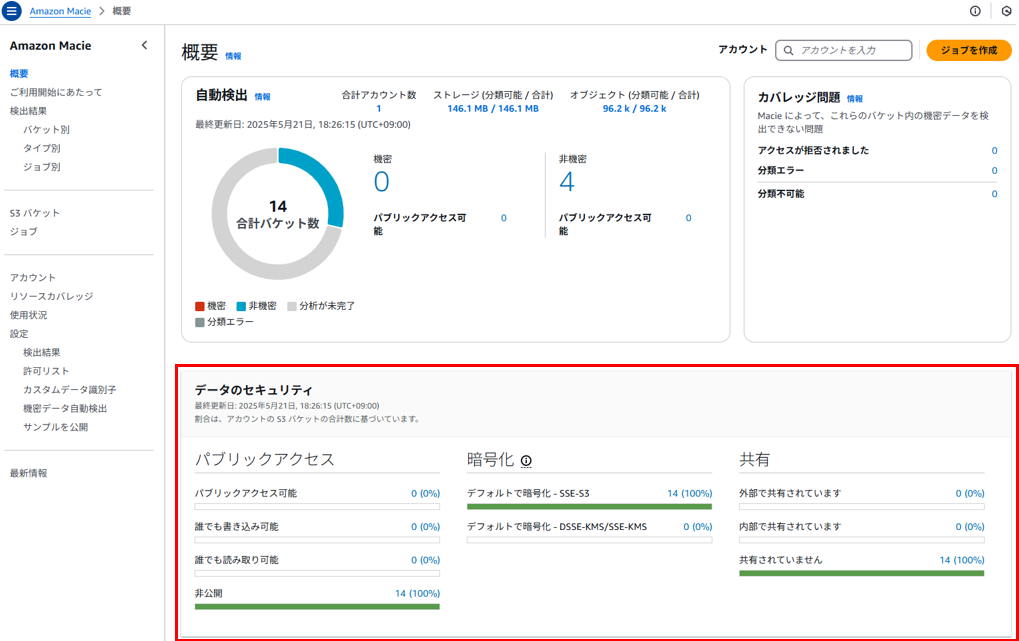Click the 非機密 bucket count 4
Screen dimensions: 1019x641
coord(567,181)
